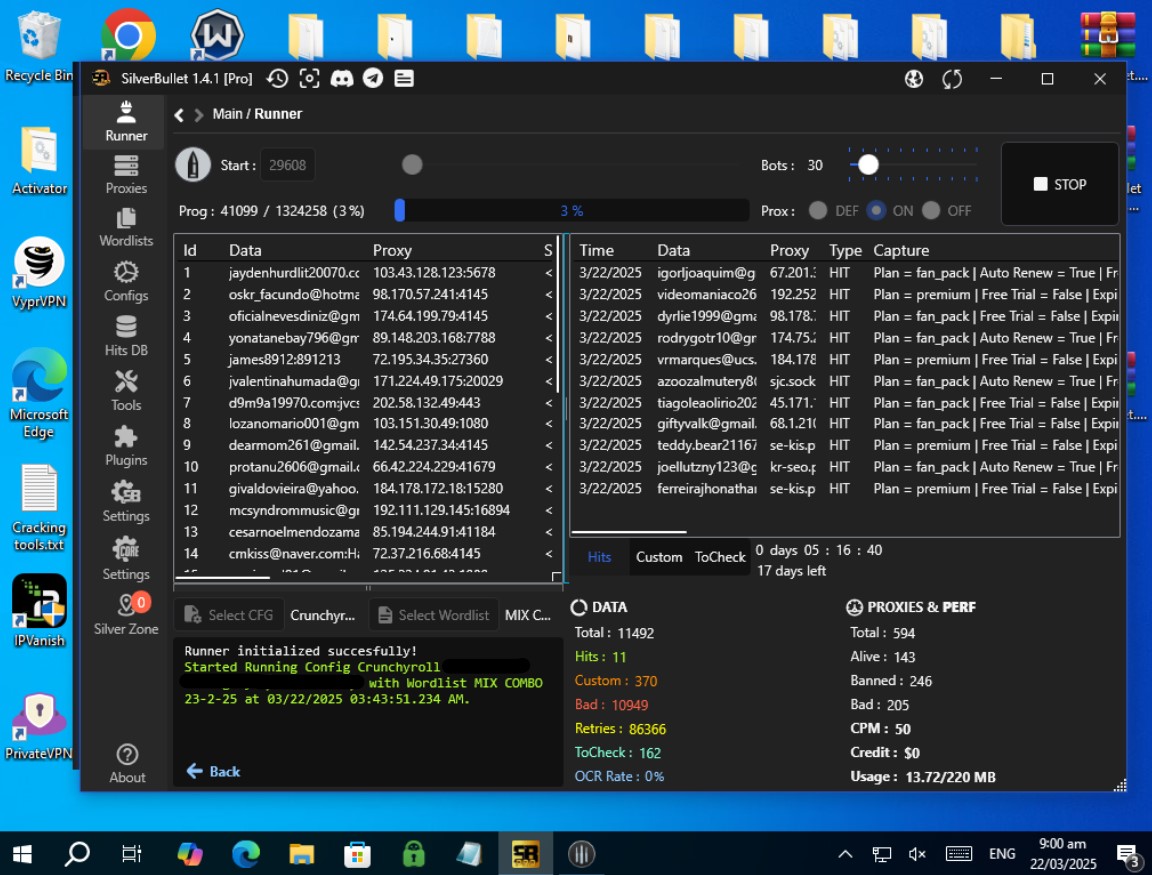1152x875 pixels.
Task: Click the '17 days left' text
Action: tap(791, 570)
